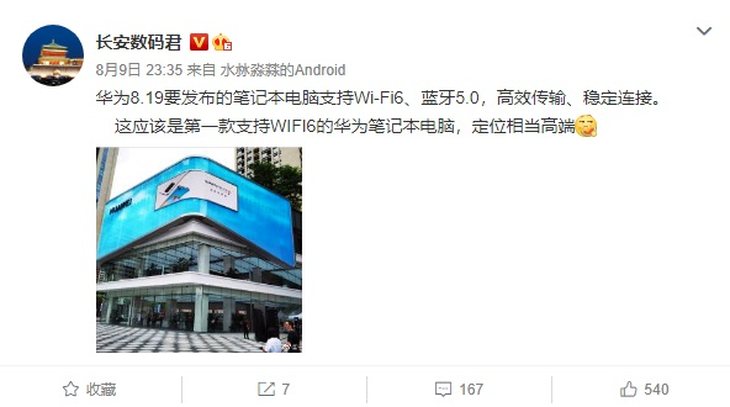Click the repost share icon

click(x=266, y=389)
